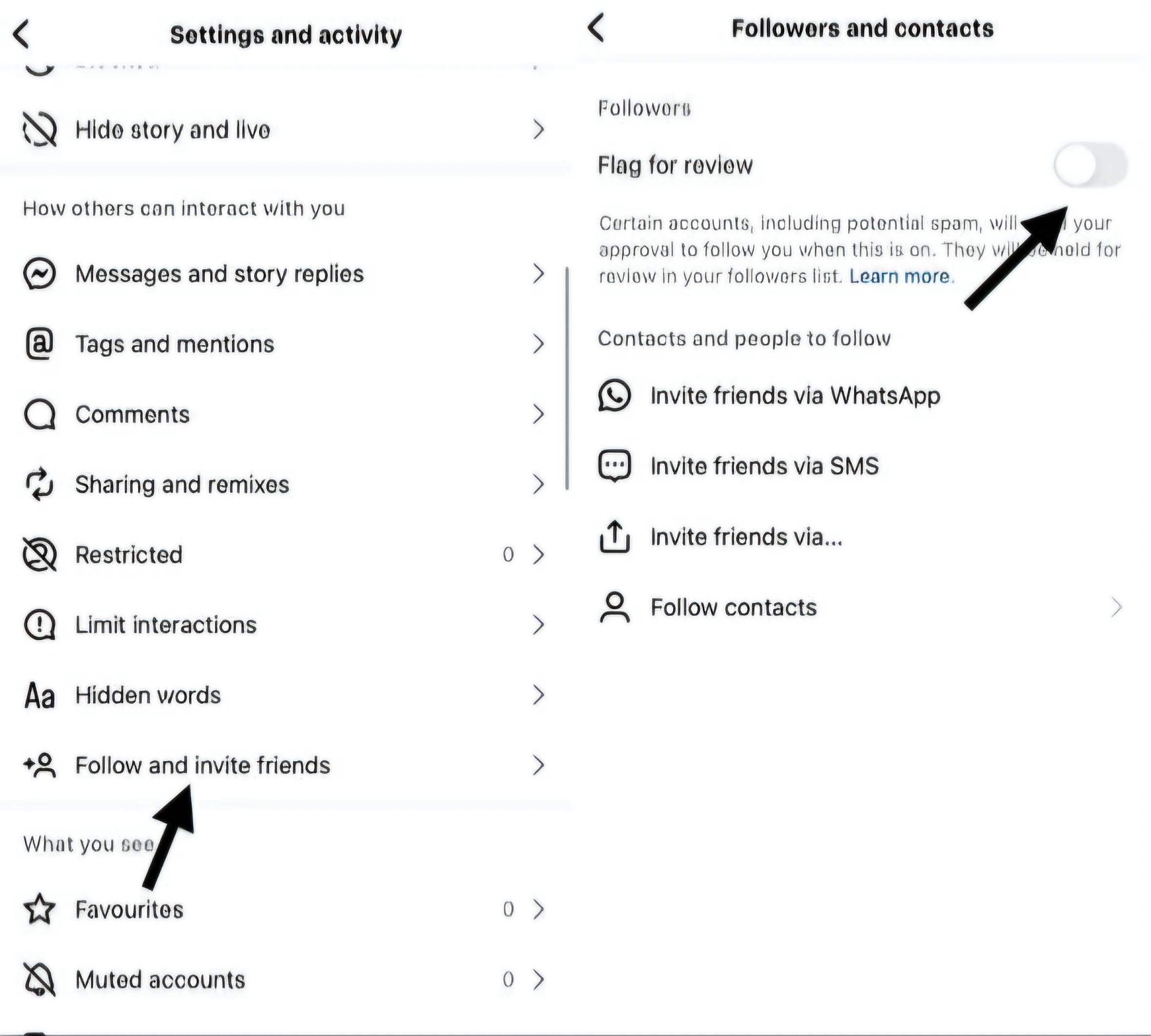The width and height of the screenshot is (1151, 1036).
Task: Tap the Muted accounts bell icon
Action: (40, 979)
